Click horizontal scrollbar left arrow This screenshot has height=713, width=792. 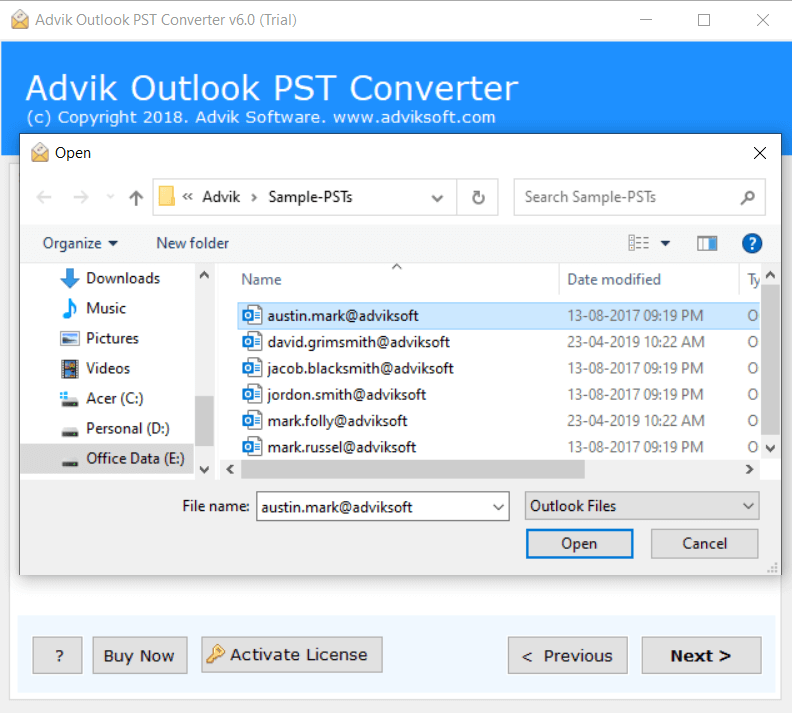(x=230, y=470)
